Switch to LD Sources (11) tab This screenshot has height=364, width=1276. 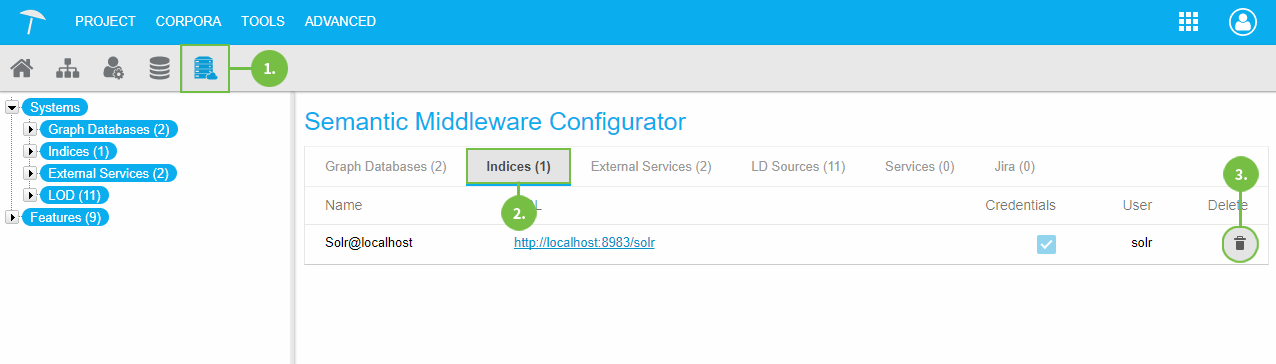[x=797, y=166]
